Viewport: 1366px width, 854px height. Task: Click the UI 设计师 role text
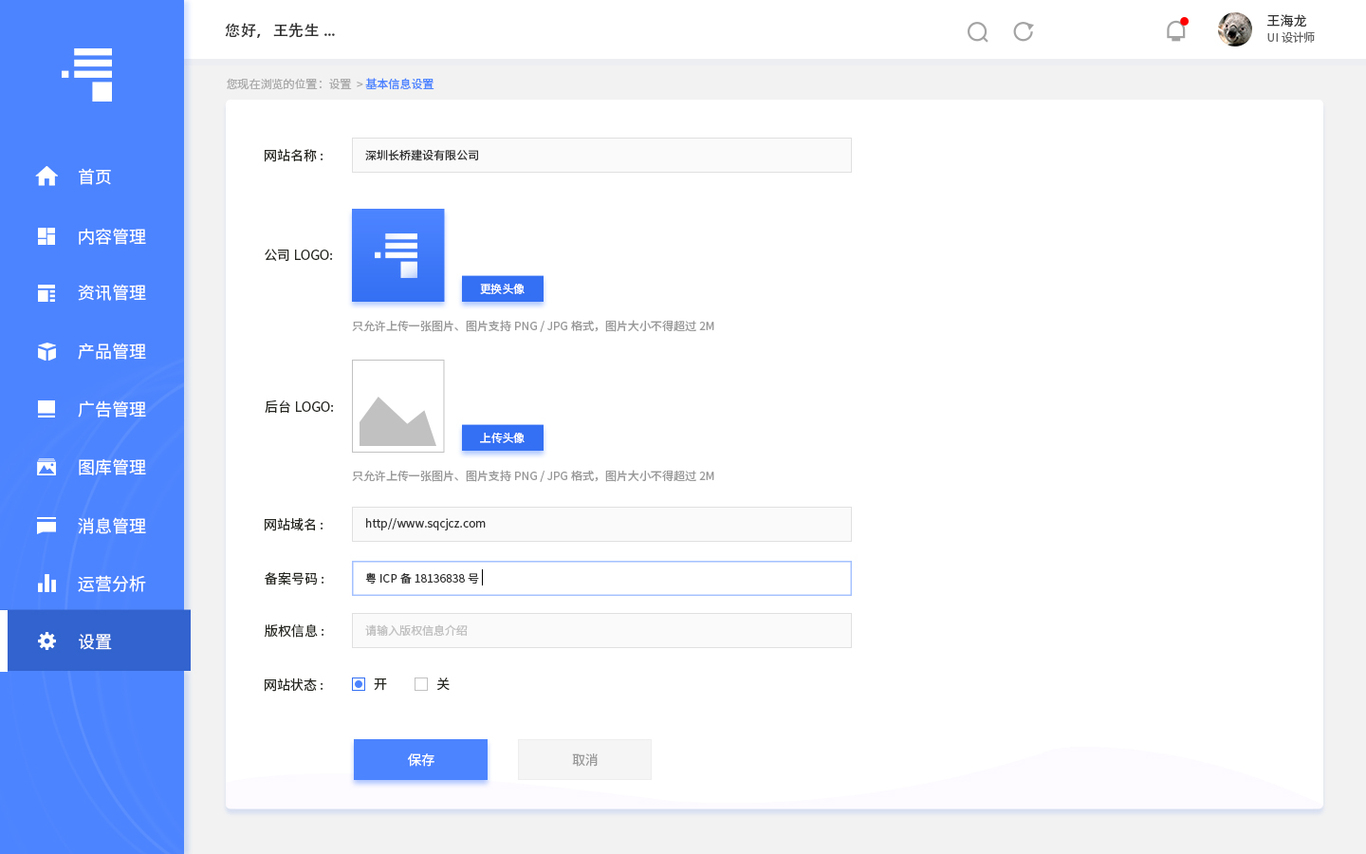(x=1291, y=38)
